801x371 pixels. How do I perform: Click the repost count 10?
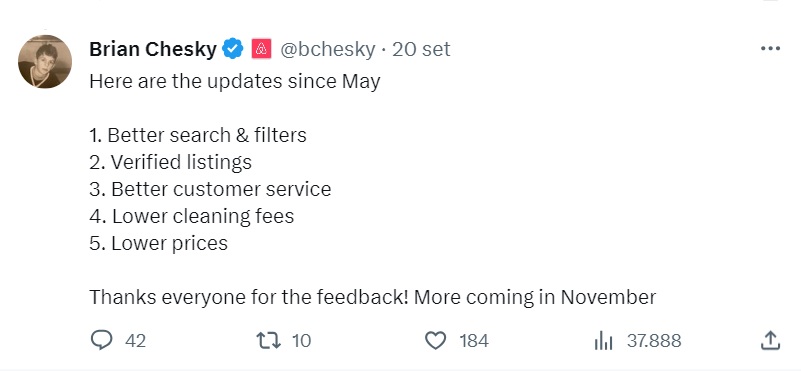pyautogui.click(x=301, y=341)
